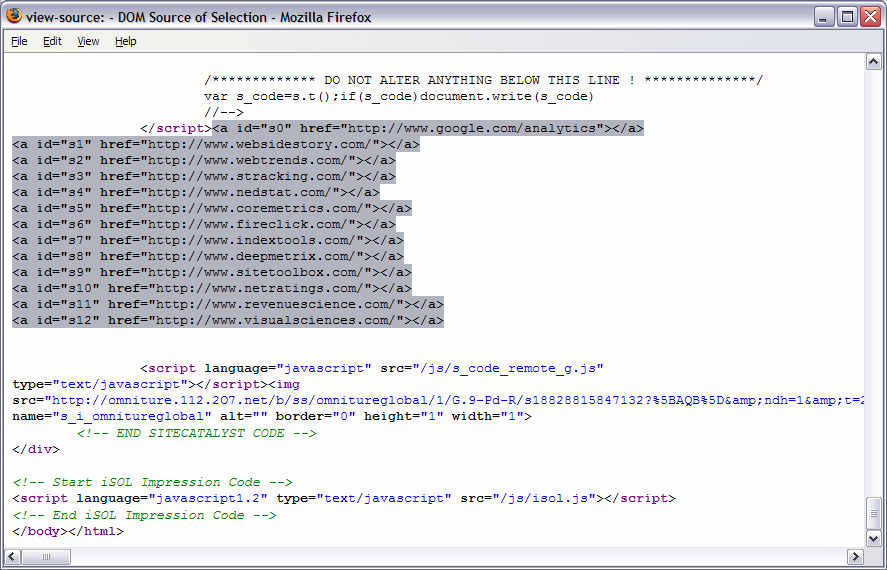
Task: Open the Help menu
Action: 126,41
